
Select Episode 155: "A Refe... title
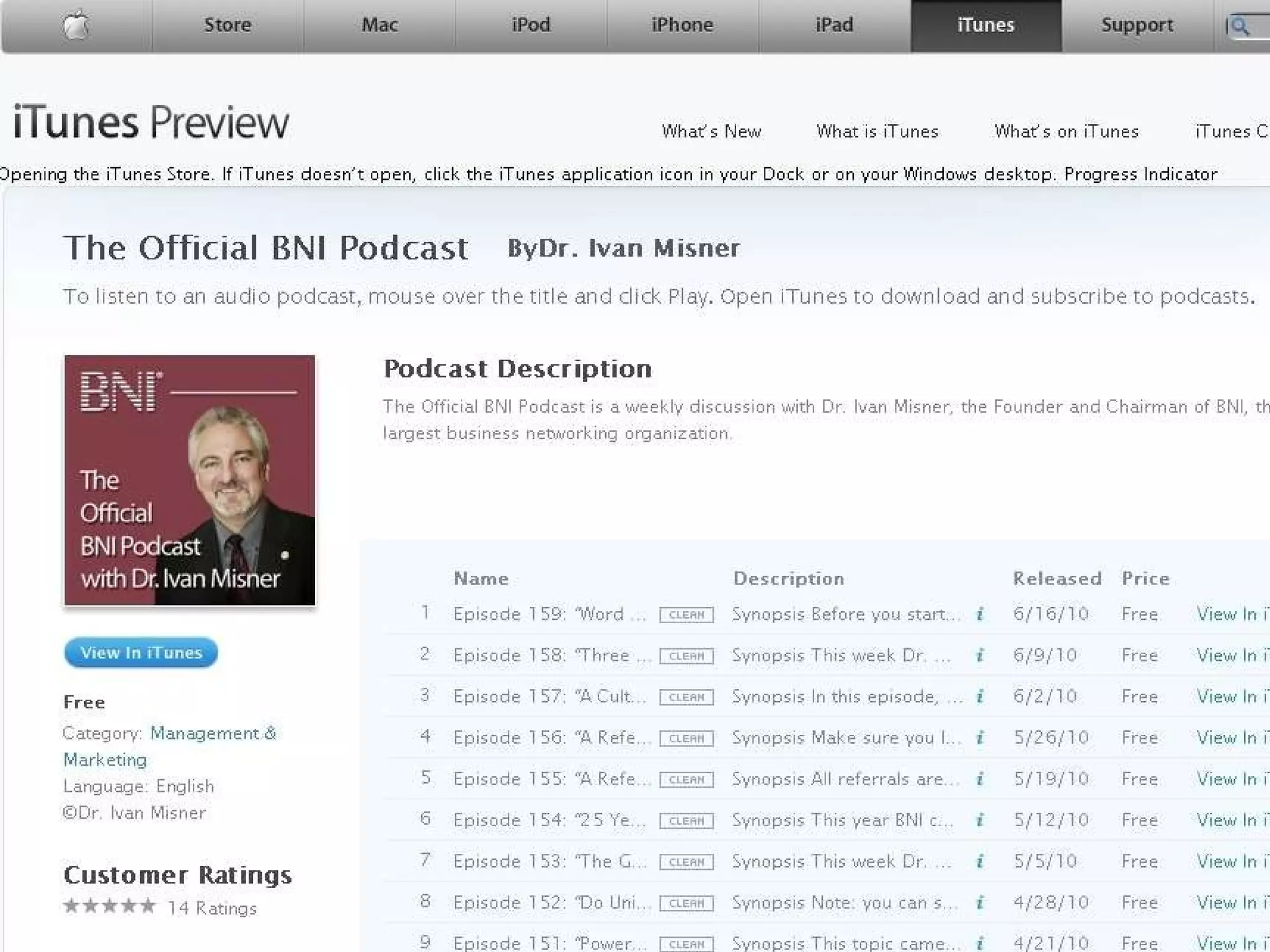[552, 779]
